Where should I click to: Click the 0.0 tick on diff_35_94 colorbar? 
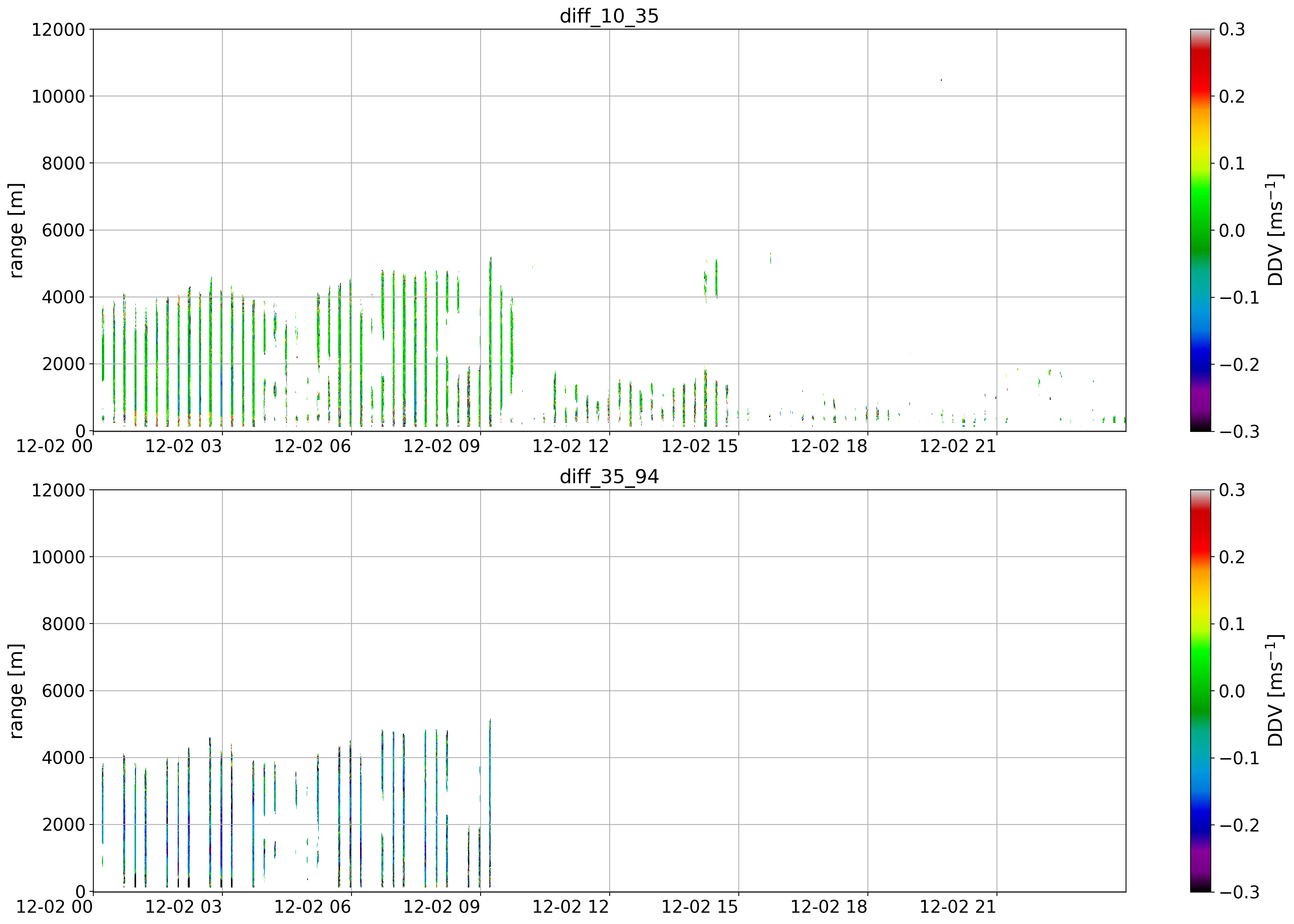[1232, 691]
